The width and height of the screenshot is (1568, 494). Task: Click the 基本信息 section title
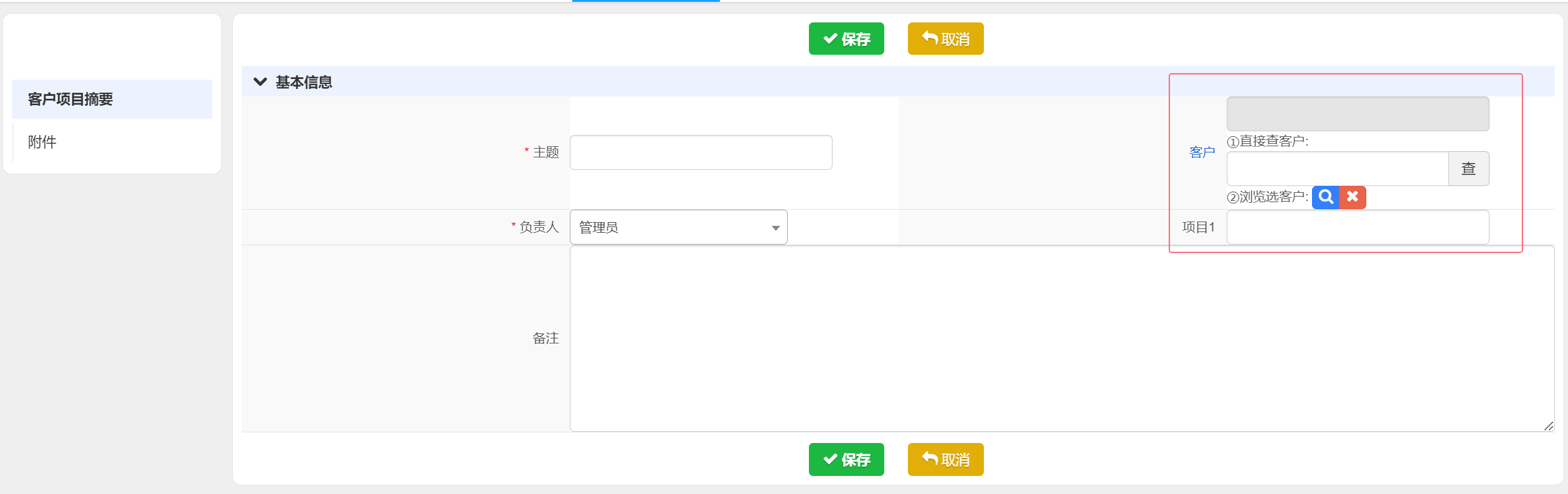pos(304,82)
